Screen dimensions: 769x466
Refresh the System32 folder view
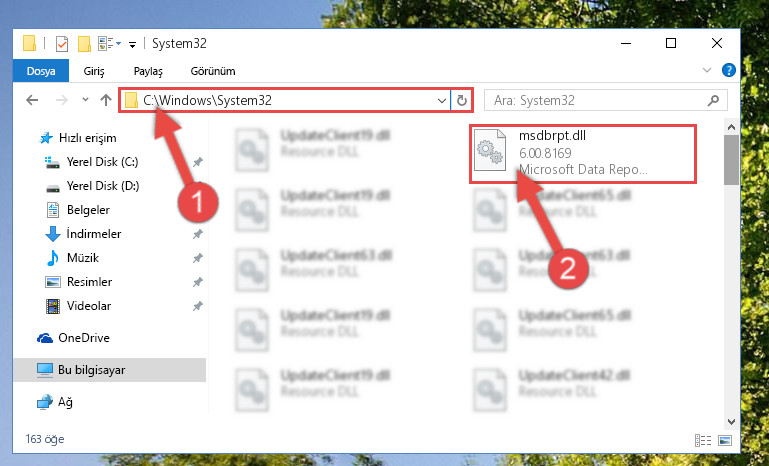(461, 101)
